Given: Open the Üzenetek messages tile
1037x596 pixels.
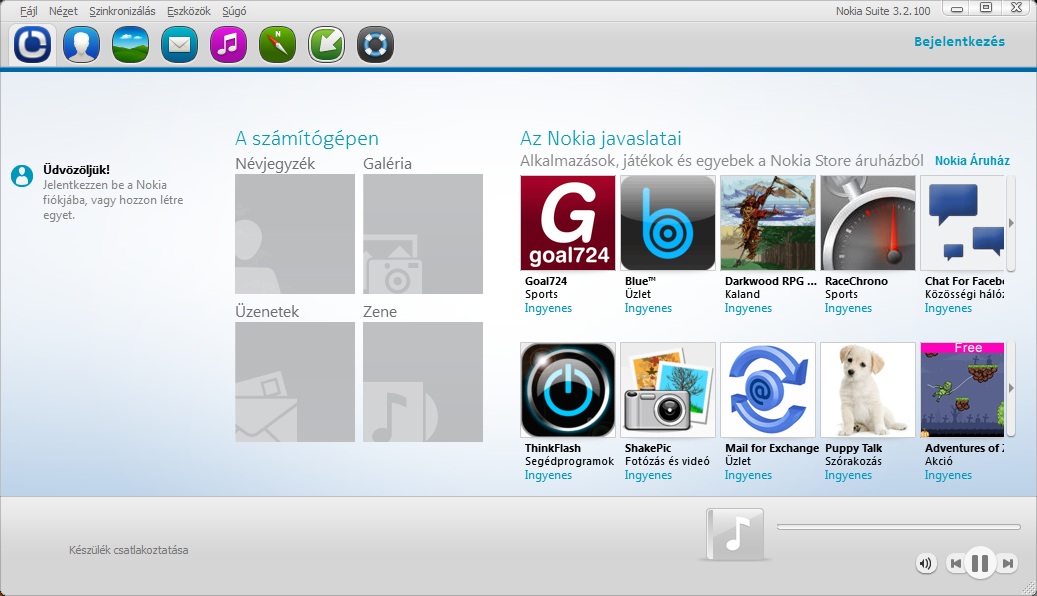Looking at the screenshot, I should click(x=295, y=382).
